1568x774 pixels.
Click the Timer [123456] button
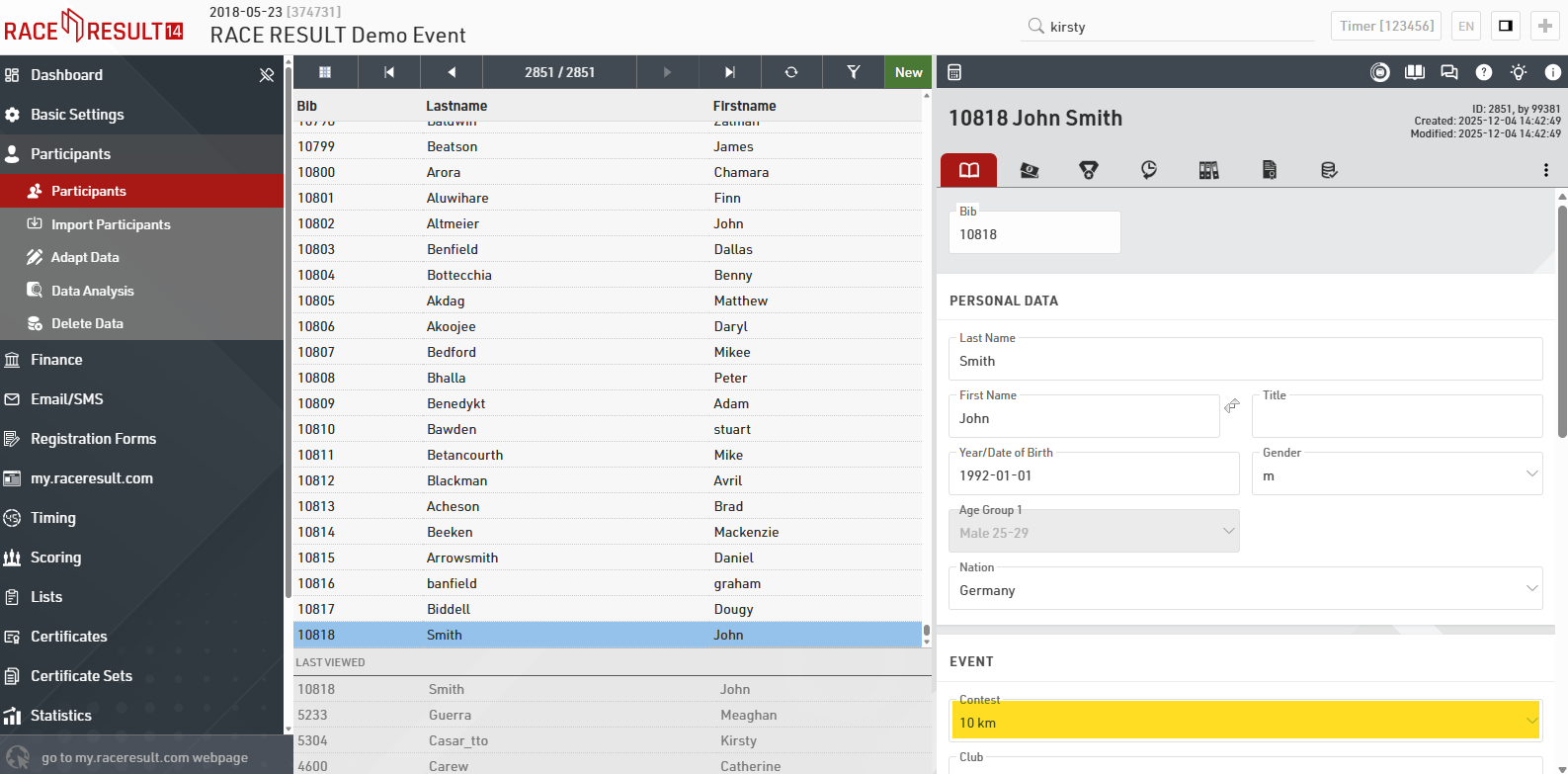pos(1386,26)
